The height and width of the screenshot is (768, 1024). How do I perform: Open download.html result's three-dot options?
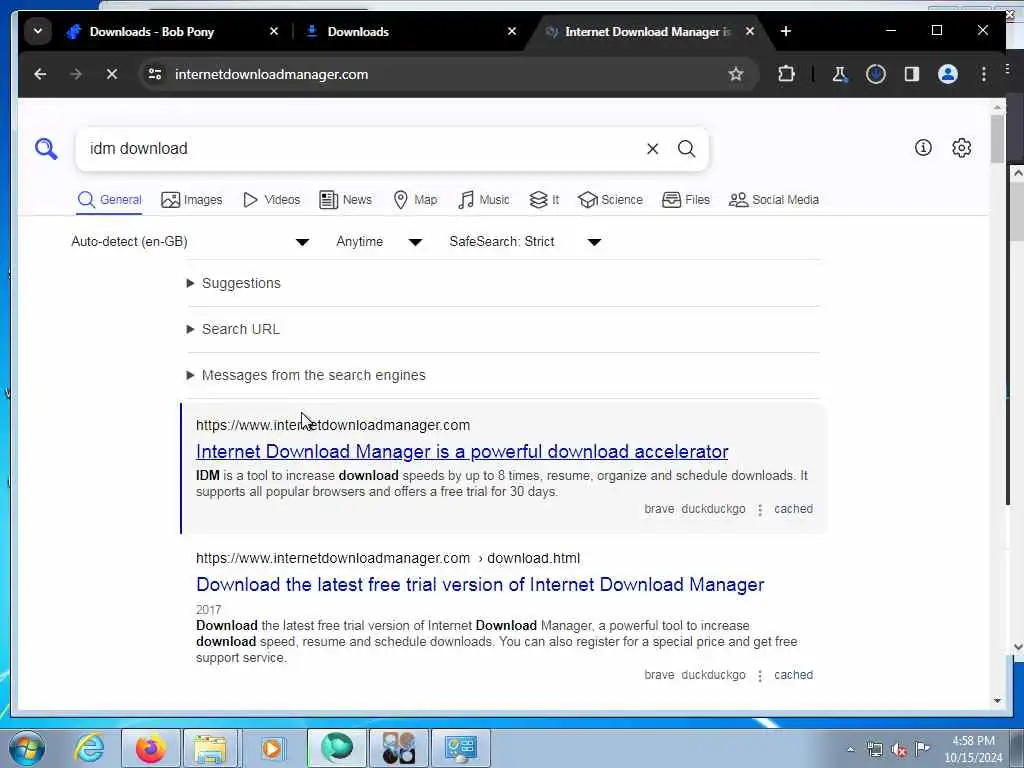click(760, 675)
